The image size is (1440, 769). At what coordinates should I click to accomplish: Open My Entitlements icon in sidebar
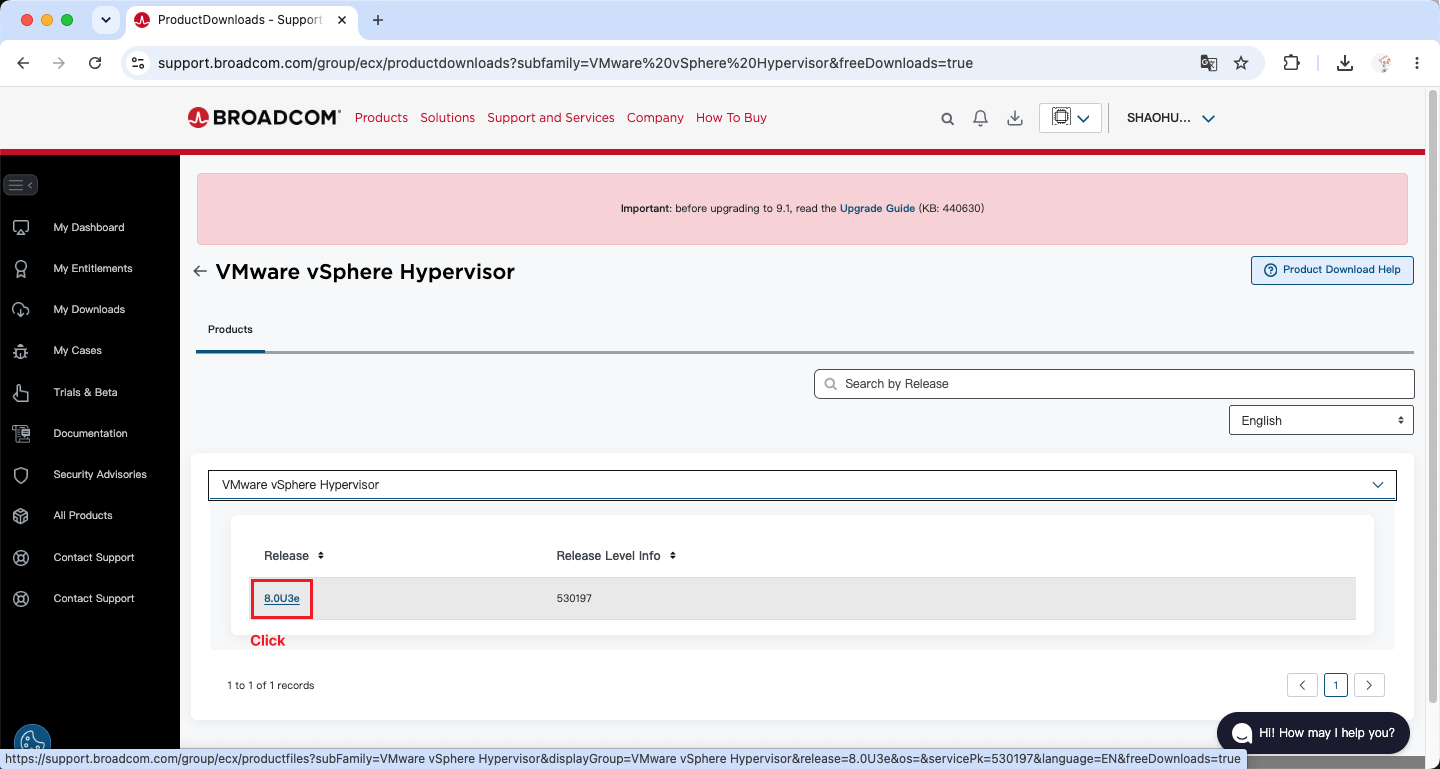(20, 269)
